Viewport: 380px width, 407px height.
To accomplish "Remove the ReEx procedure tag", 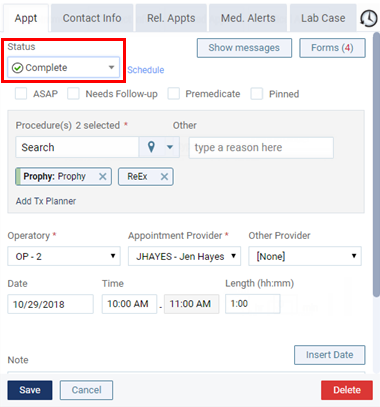I will tap(164, 176).
